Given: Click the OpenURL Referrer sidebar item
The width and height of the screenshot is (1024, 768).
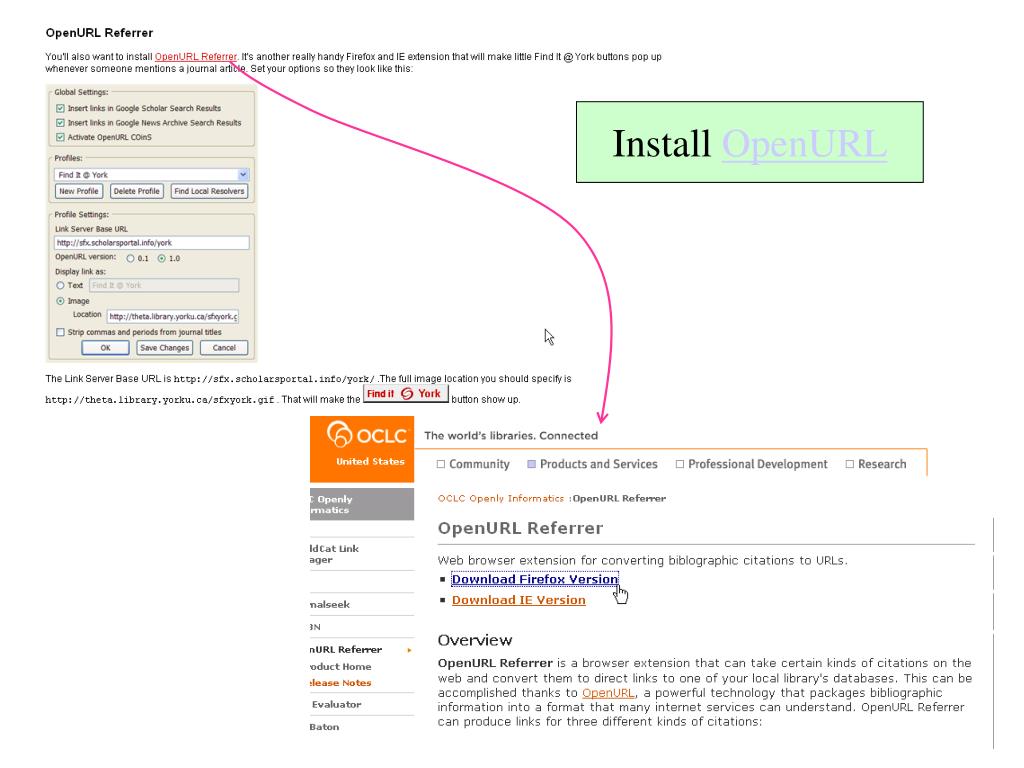Looking at the screenshot, I should coord(346,650).
